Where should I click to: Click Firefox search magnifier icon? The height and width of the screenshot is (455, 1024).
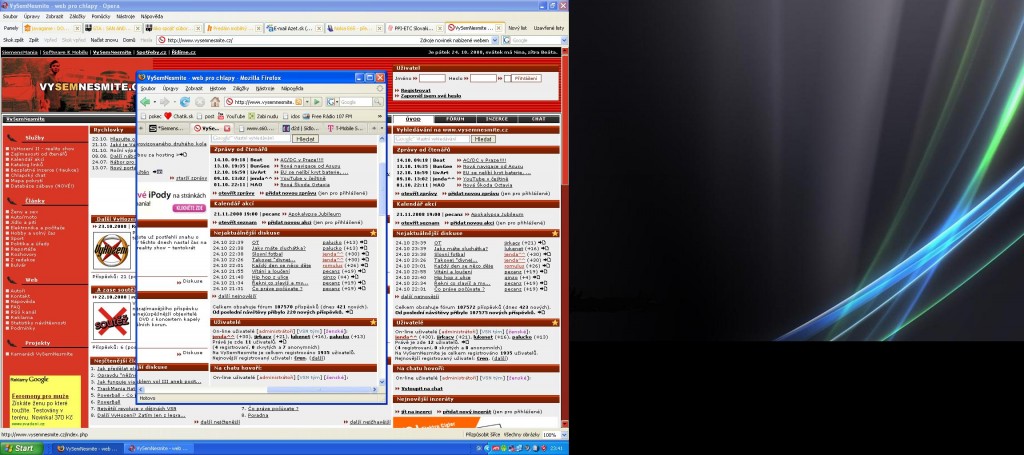(x=377, y=102)
